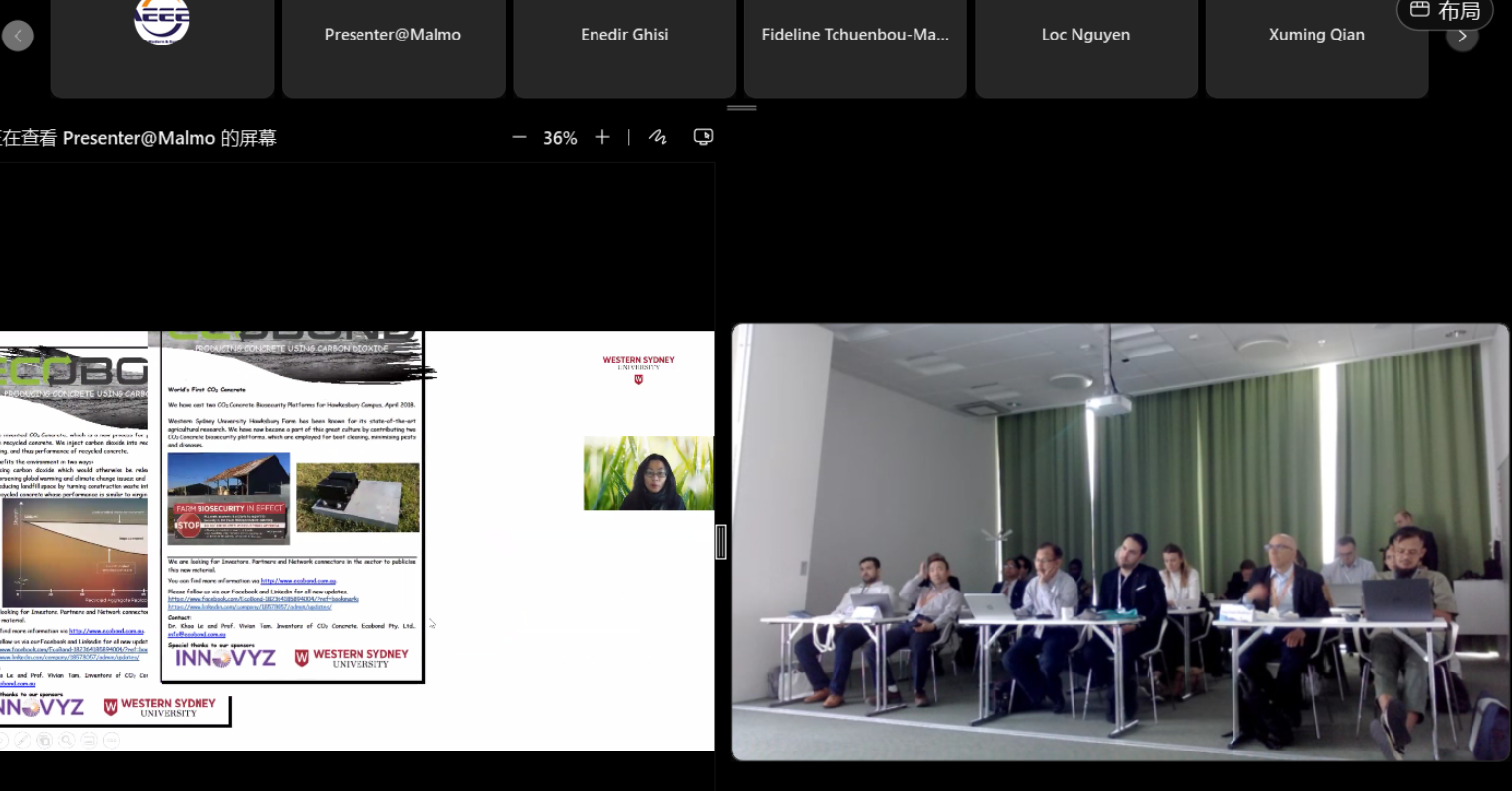The image size is (1512, 791).
Task: Click the 36% zoom level indicator
Action: coord(560,139)
